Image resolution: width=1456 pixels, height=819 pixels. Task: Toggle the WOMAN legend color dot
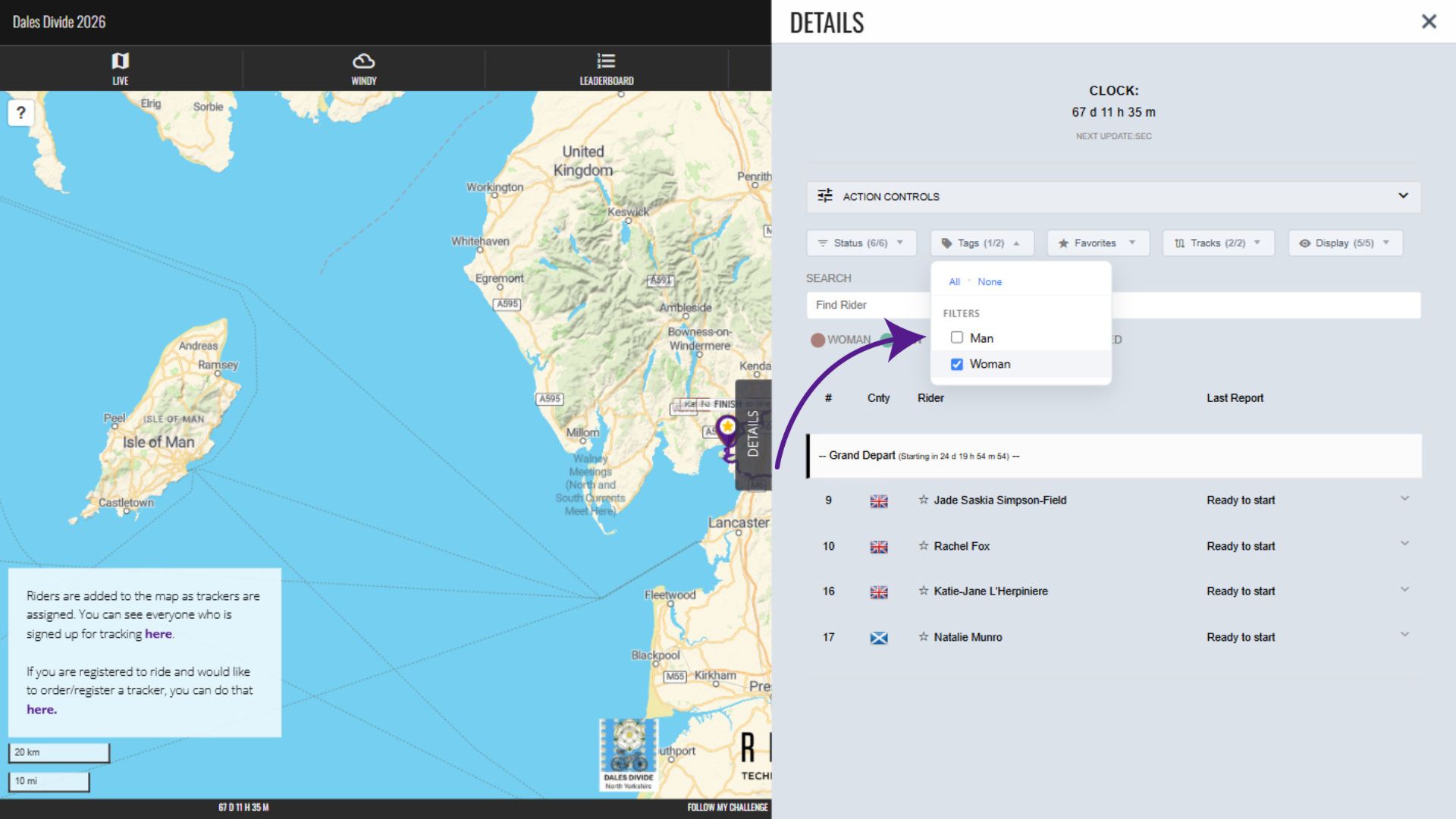(x=817, y=340)
